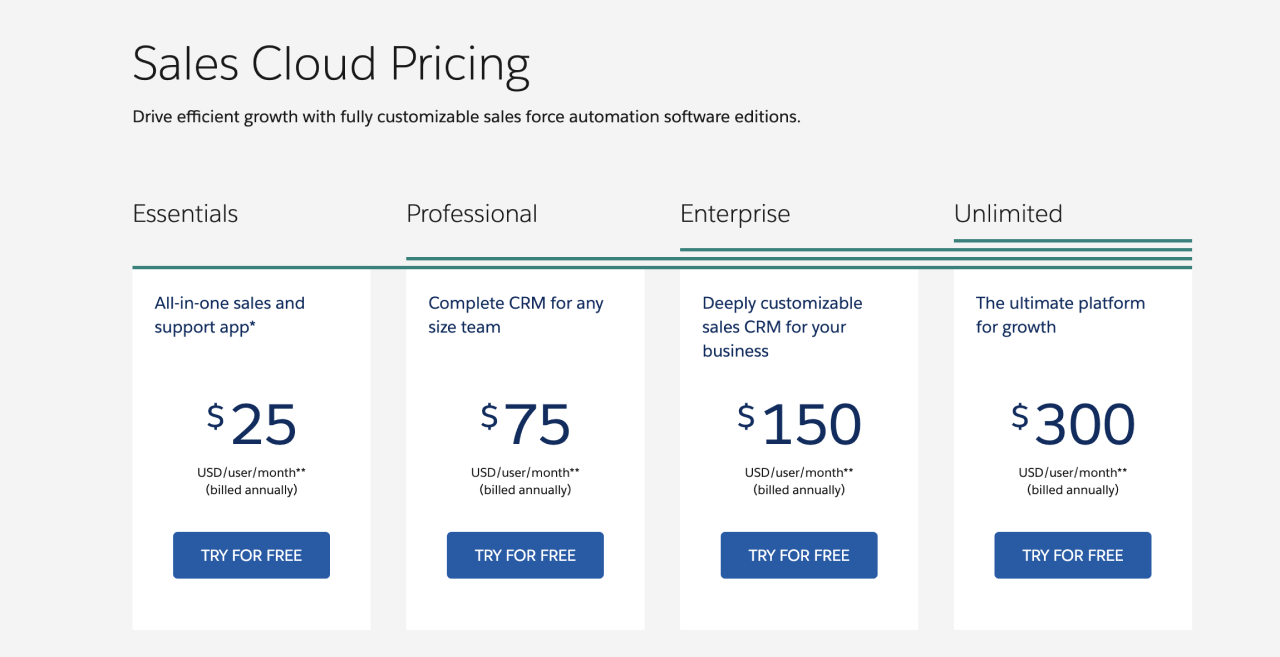
Task: Click Deeply customizable sales CRM description
Action: point(782,326)
